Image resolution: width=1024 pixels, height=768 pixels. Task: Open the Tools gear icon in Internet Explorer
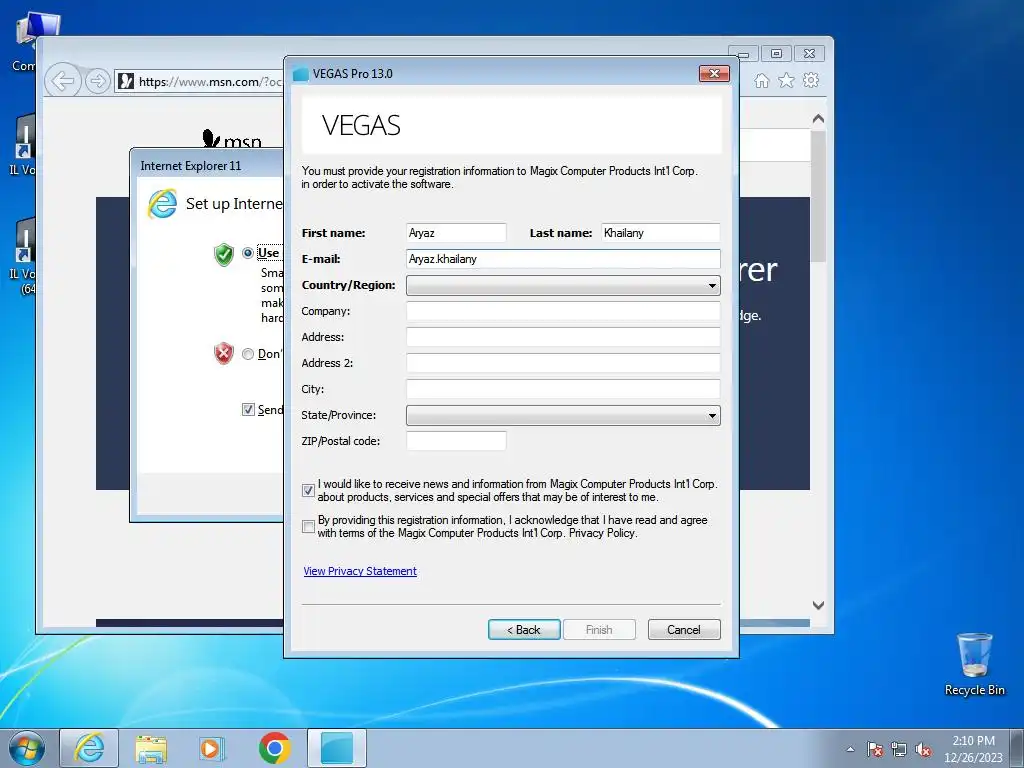(x=811, y=80)
